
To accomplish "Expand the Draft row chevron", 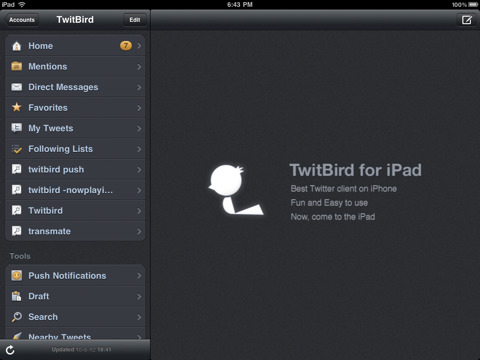I will point(139,296).
